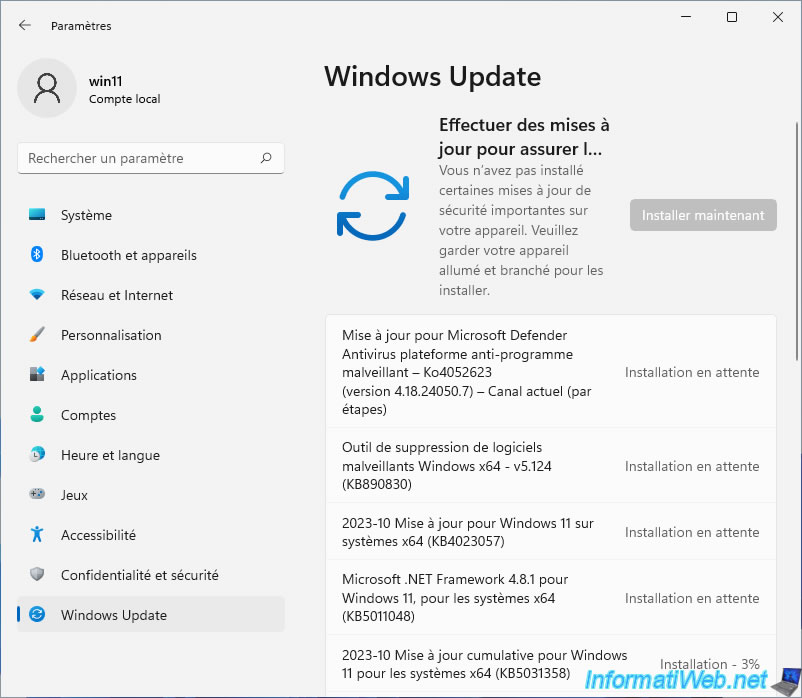Click the large blue update sync icon
This screenshot has width=802, height=698.
coord(373,206)
